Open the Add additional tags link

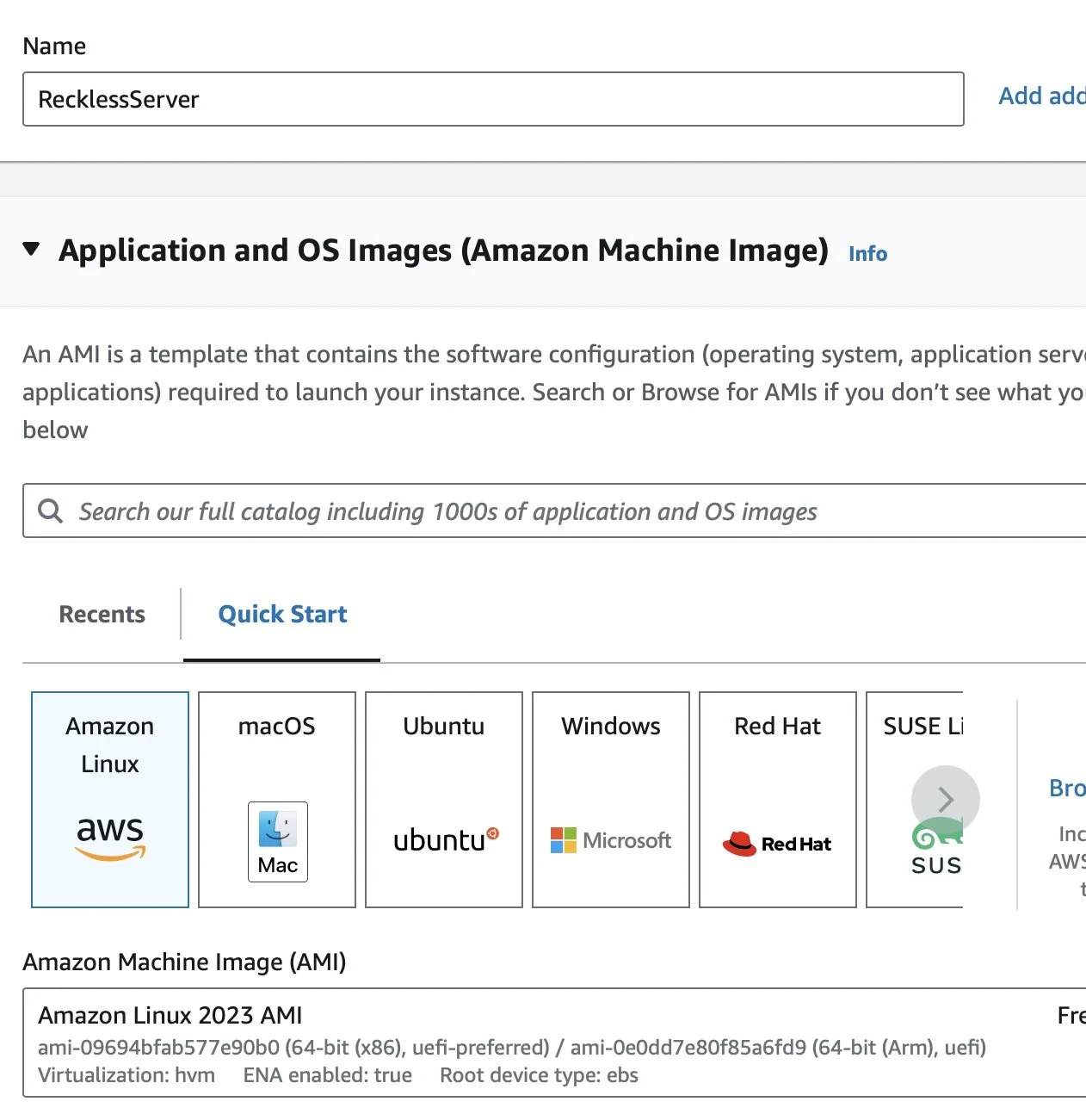tap(1042, 96)
